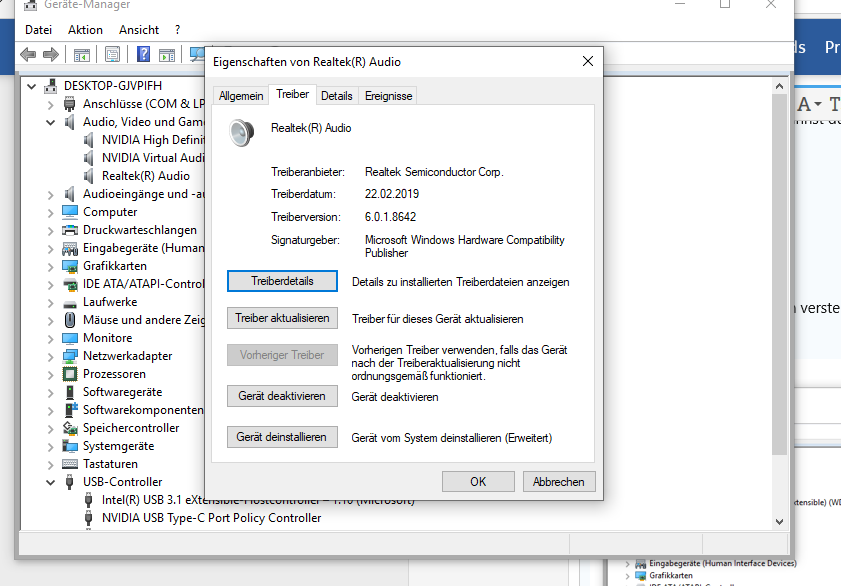Click the Druckwarteschlangen printer icon

pyautogui.click(x=70, y=230)
